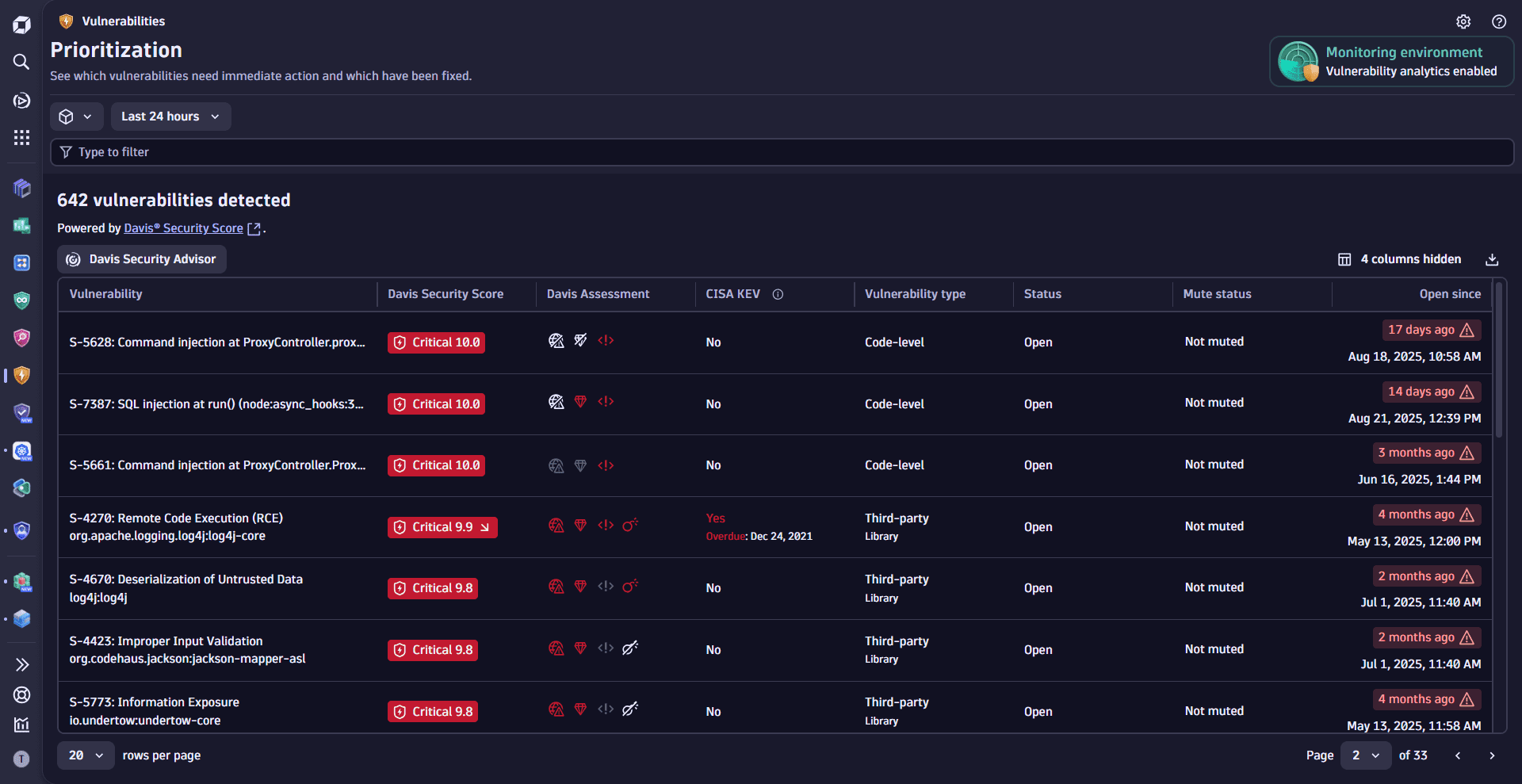The image size is (1522, 784).
Task: Go to the previous page
Action: pos(1458,755)
